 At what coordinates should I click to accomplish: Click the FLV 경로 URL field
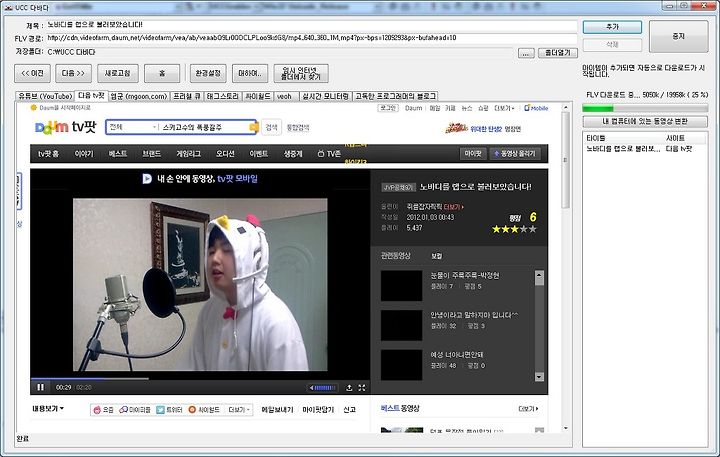tap(311, 38)
